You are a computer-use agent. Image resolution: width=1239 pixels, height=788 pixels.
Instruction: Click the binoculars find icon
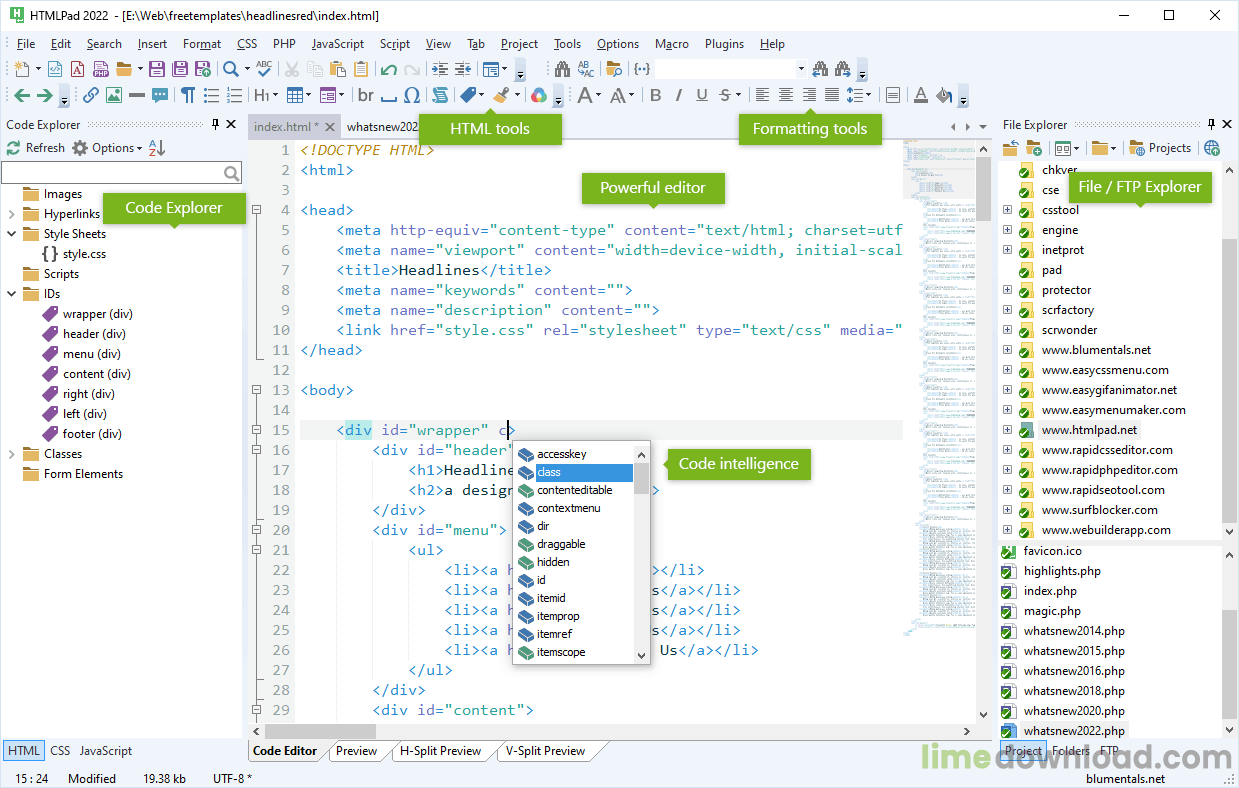562,69
